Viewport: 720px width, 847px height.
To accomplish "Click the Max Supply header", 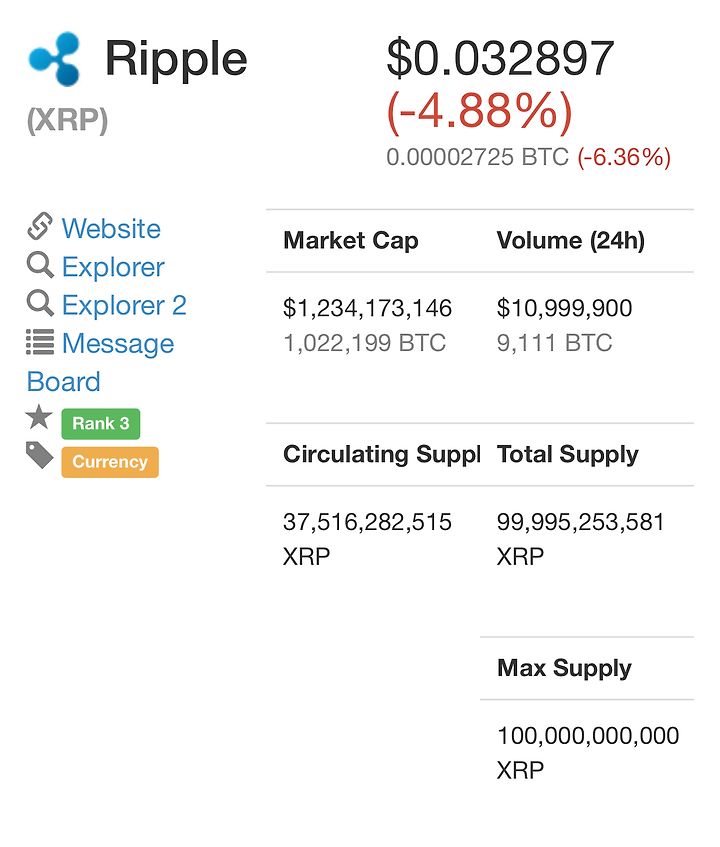I will pyautogui.click(x=564, y=668).
